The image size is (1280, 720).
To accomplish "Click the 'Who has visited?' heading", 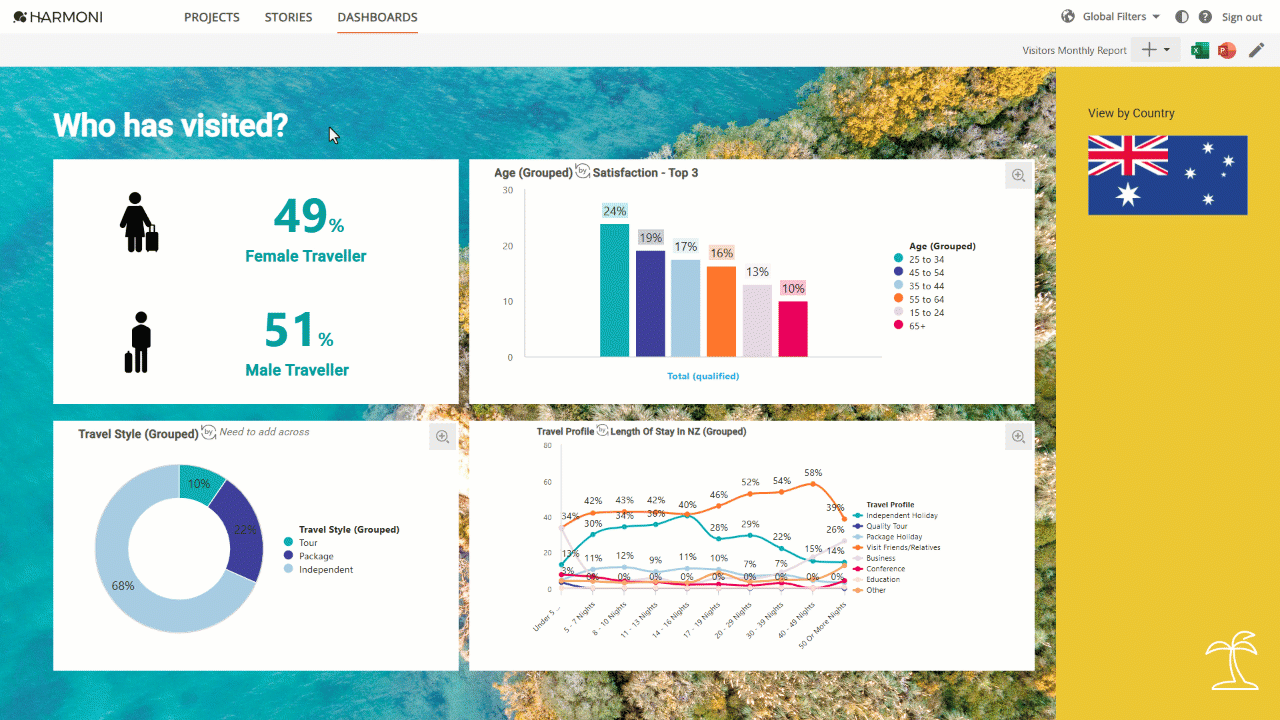I will click(170, 125).
